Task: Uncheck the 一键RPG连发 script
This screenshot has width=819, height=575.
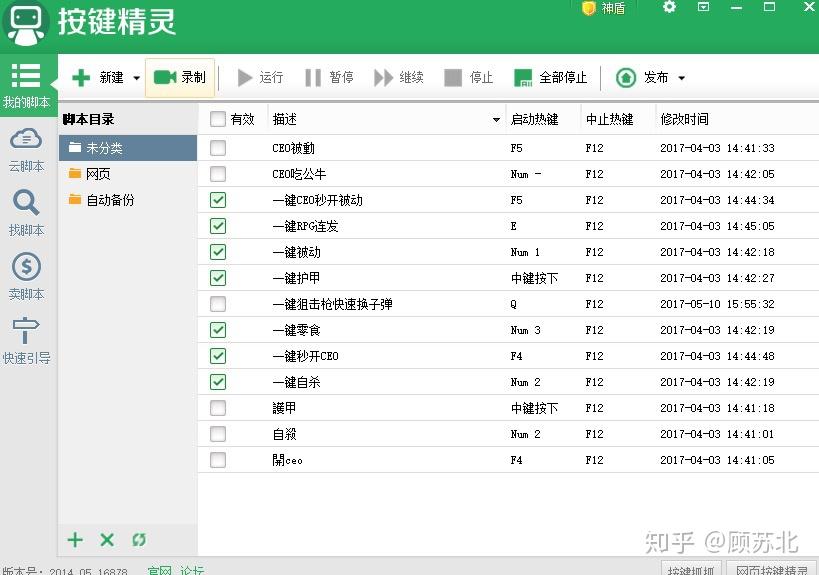Action: [218, 226]
